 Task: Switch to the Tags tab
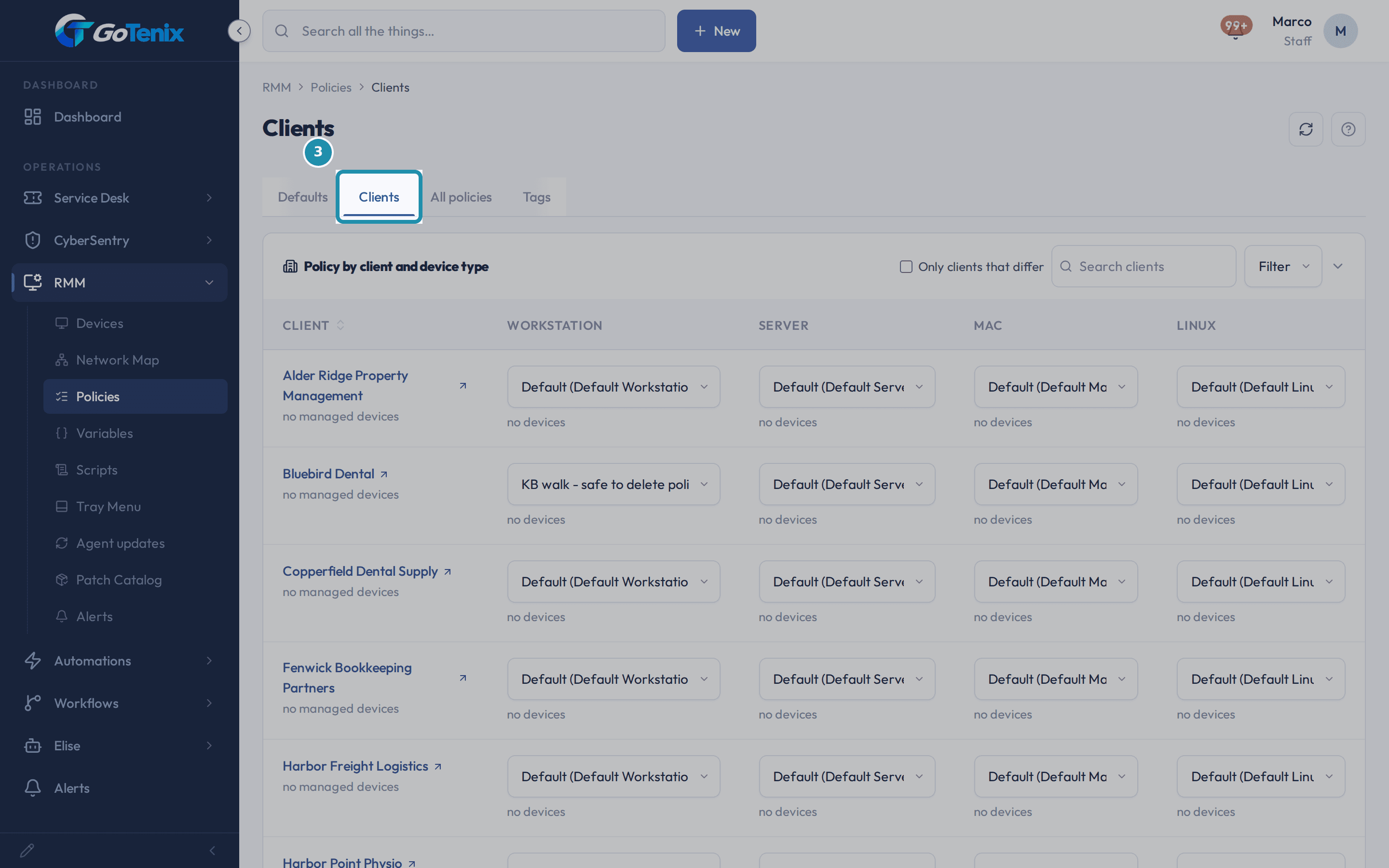tap(536, 197)
